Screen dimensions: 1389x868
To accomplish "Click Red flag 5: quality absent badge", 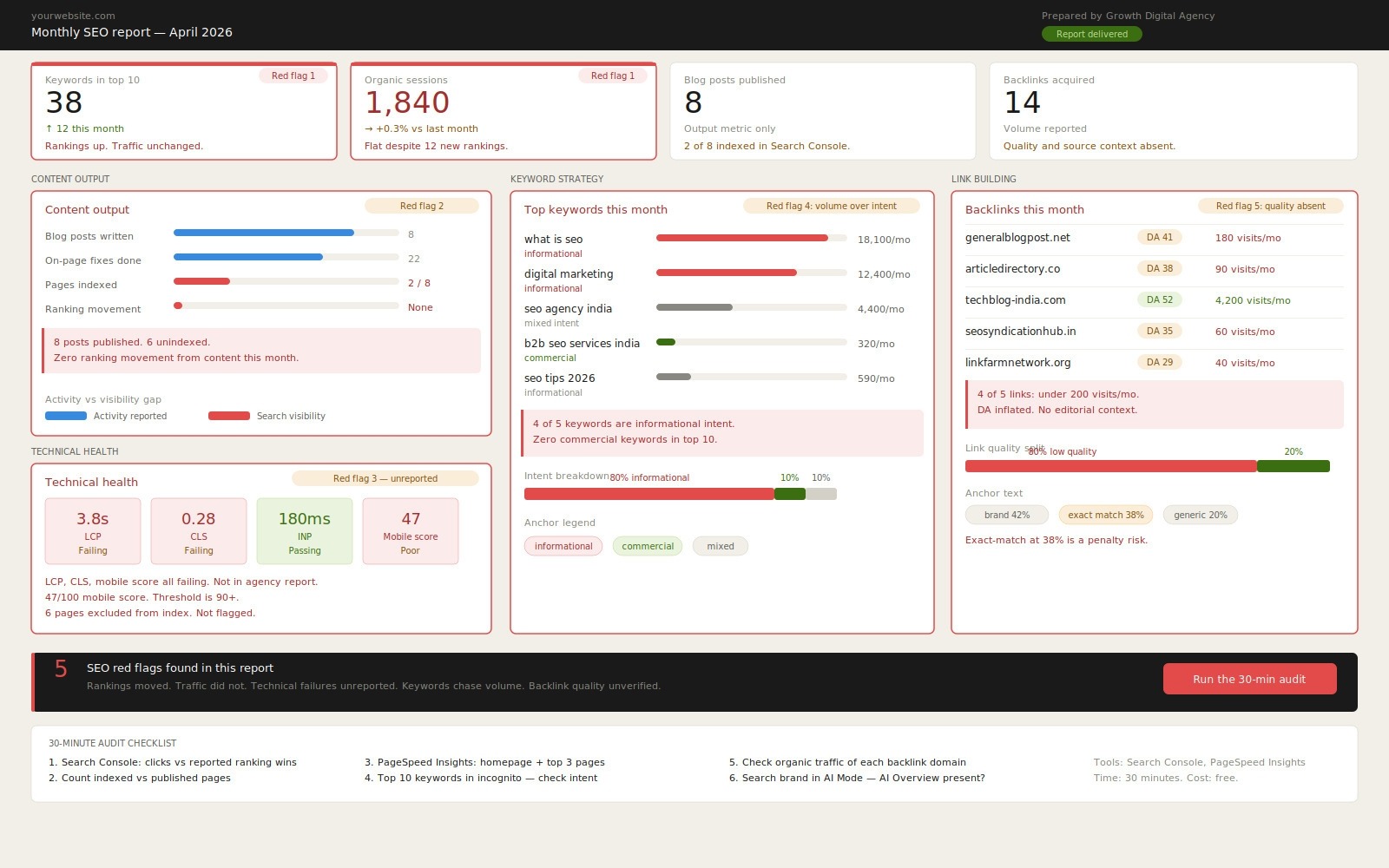I will point(1271,206).
